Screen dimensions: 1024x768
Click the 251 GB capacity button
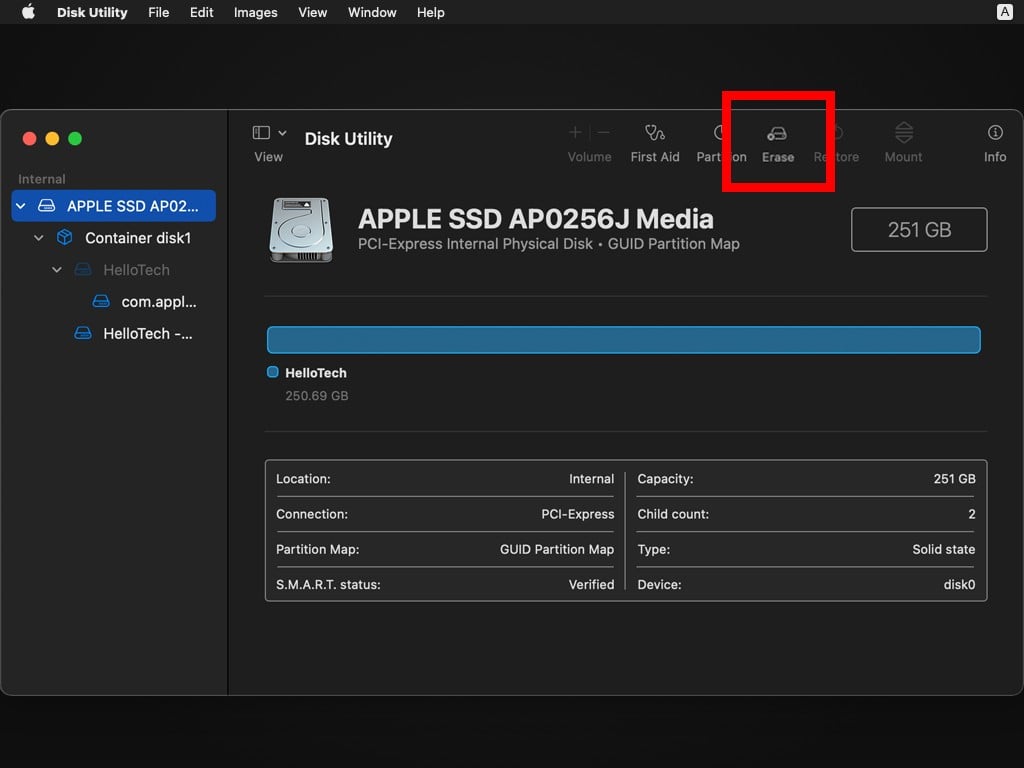[918, 229]
